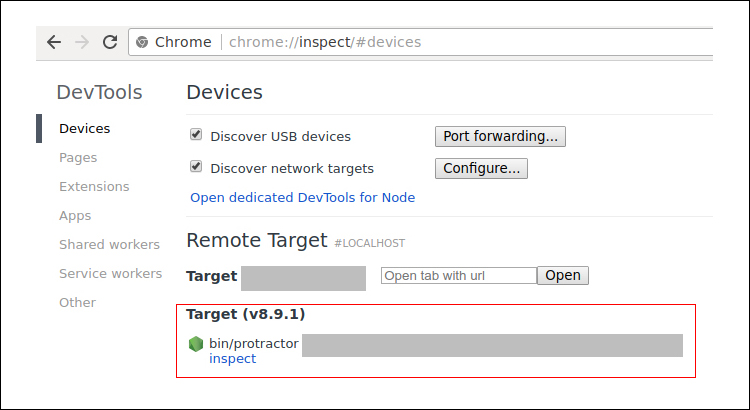Click the Chrome site info icon

coord(142,42)
